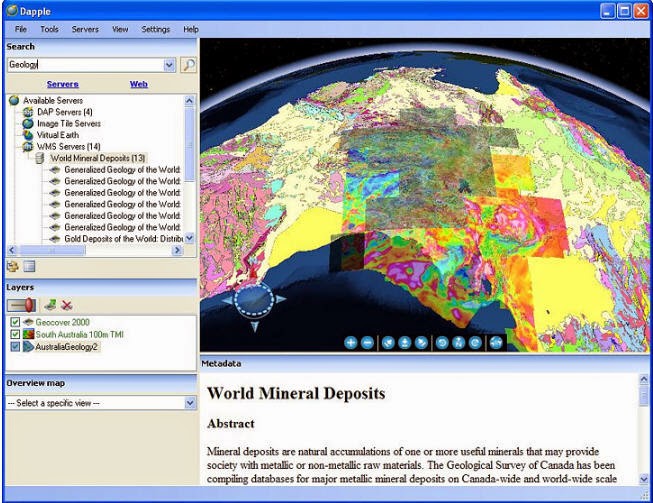653x503 pixels.
Task: Select 'South Australia 100m TMI' layer name
Action: point(80,334)
